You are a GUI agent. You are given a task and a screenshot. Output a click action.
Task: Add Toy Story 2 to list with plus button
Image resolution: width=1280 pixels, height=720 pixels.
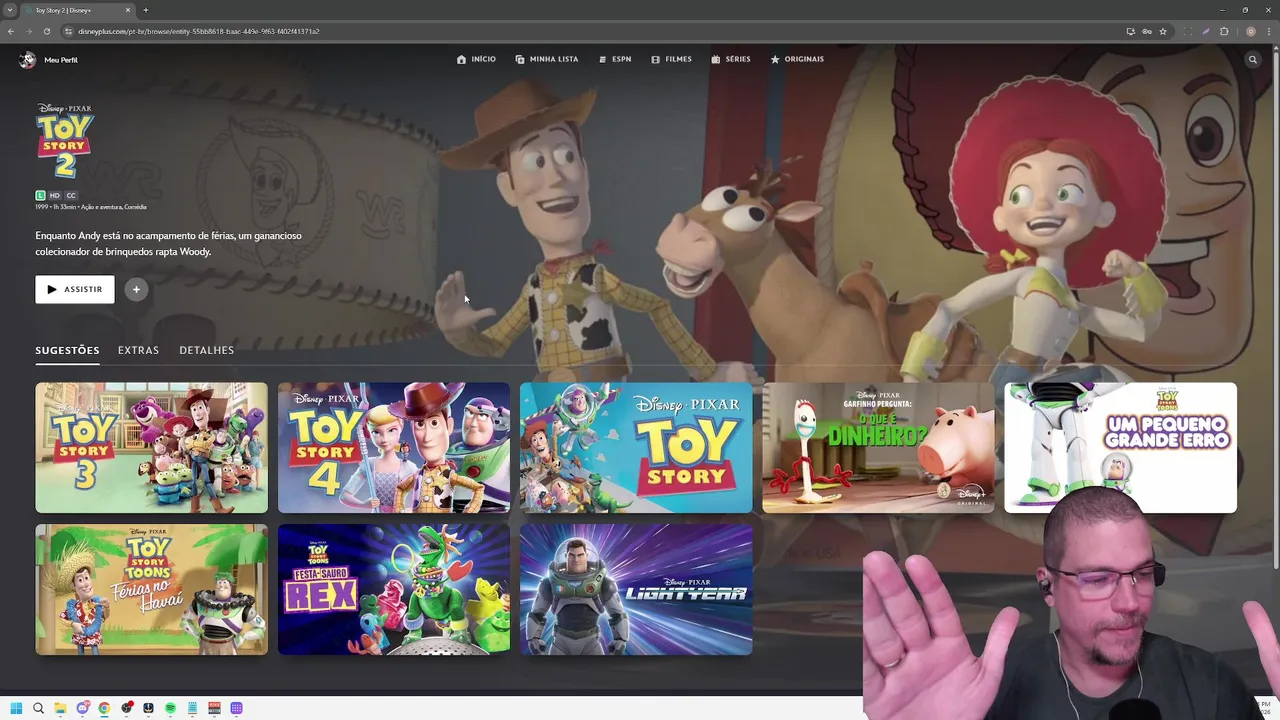point(136,289)
